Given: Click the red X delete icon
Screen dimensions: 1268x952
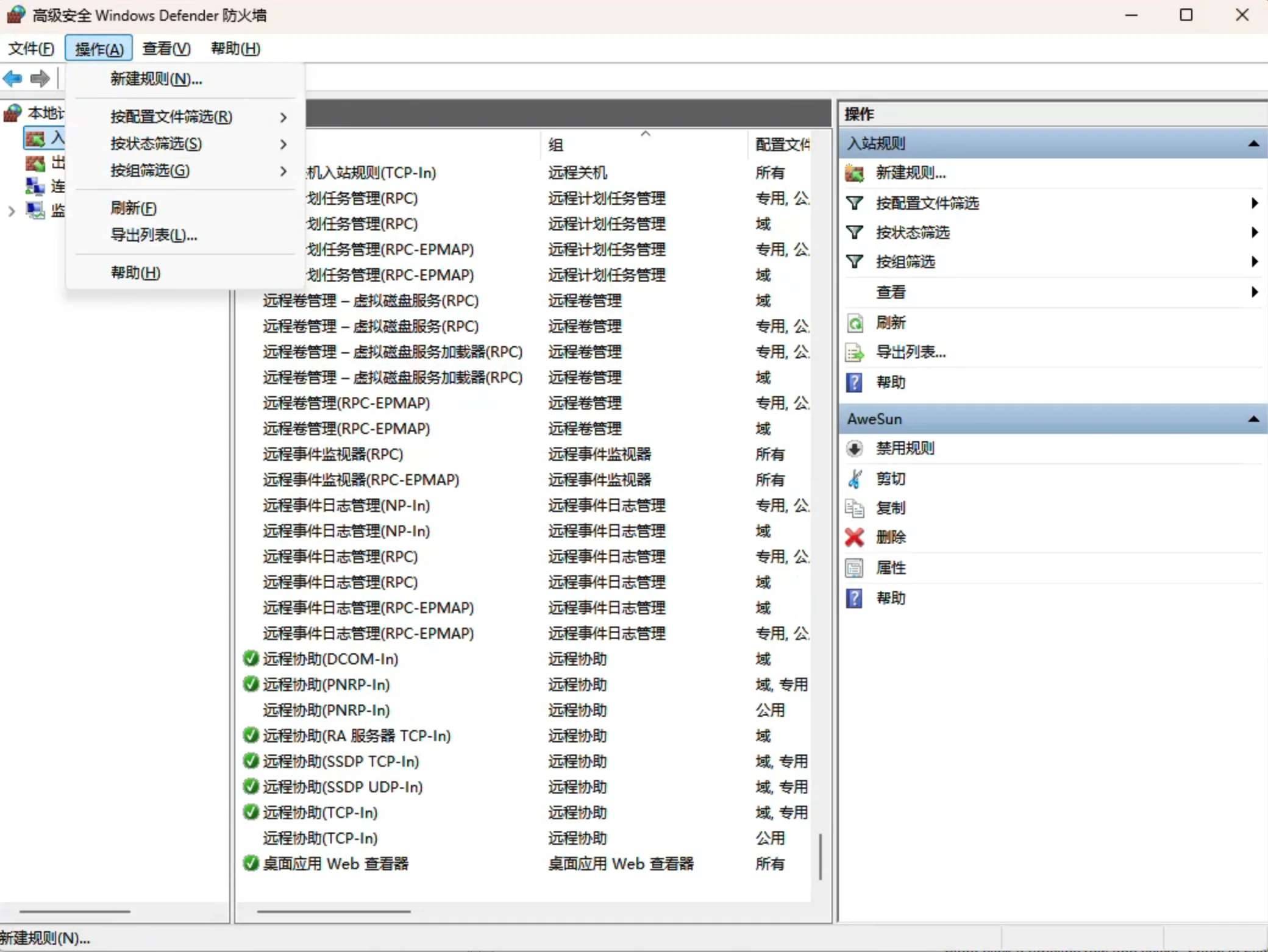Looking at the screenshot, I should click(855, 538).
